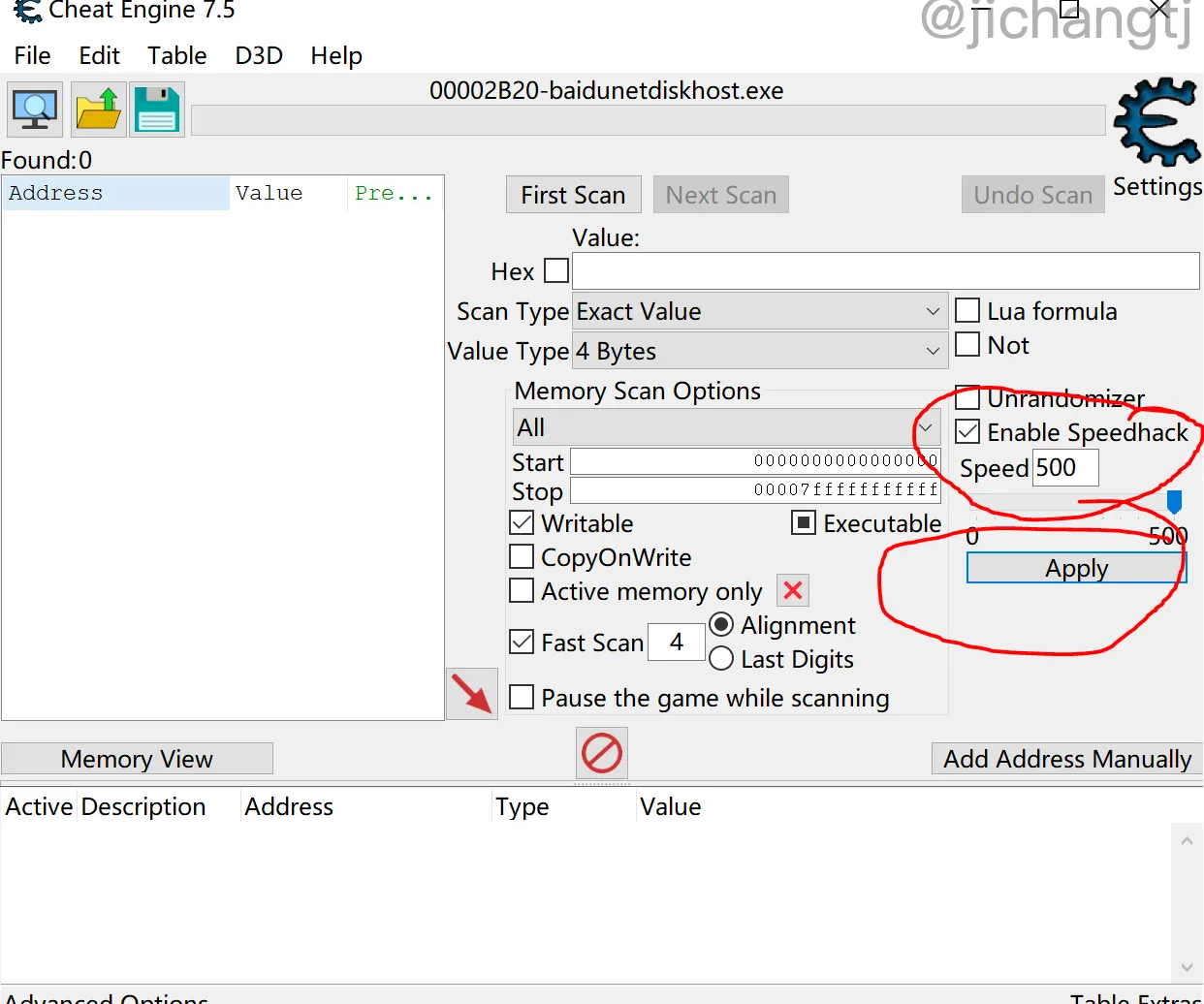Click the Fast Scan alignment value field
This screenshot has width=1204, height=1004.
[676, 642]
